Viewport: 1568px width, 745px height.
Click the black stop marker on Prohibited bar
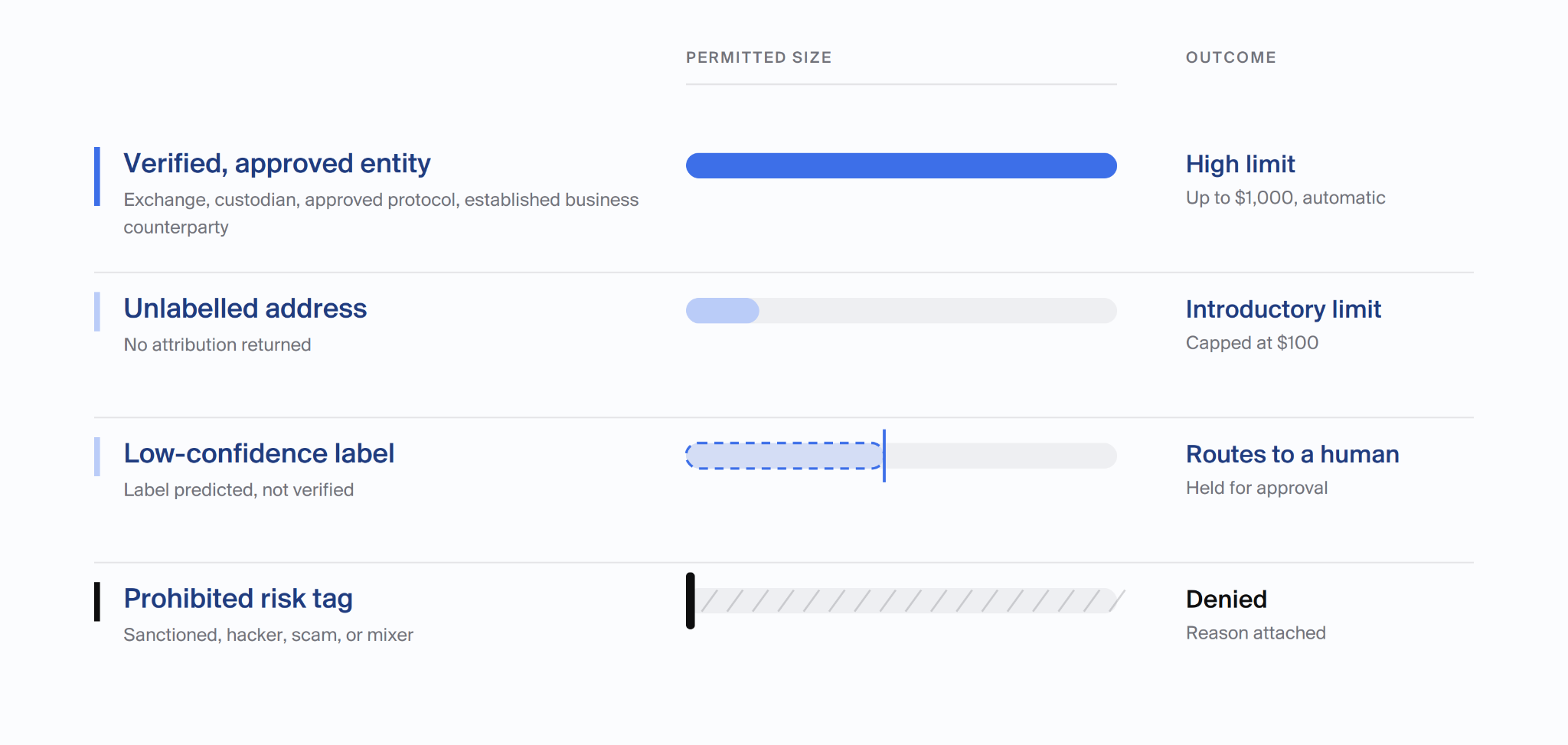691,601
